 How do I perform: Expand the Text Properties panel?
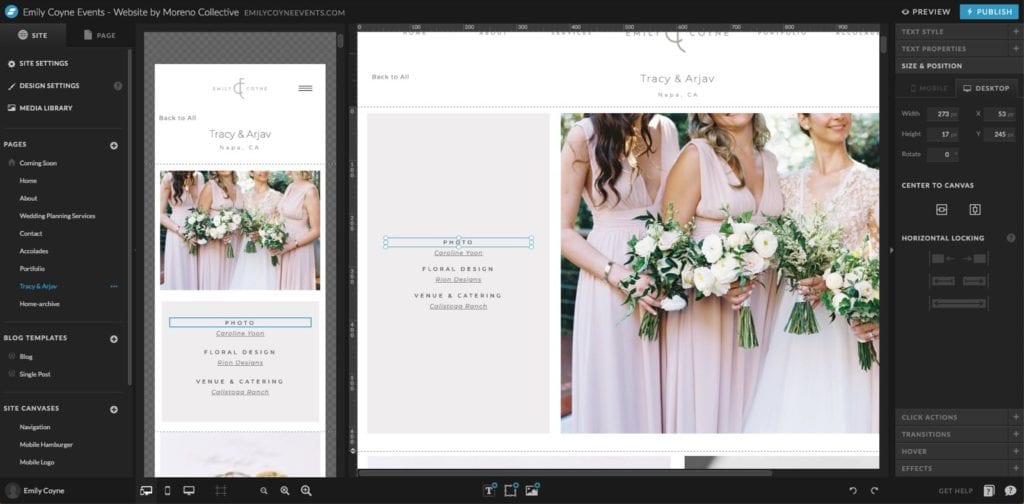click(957, 49)
